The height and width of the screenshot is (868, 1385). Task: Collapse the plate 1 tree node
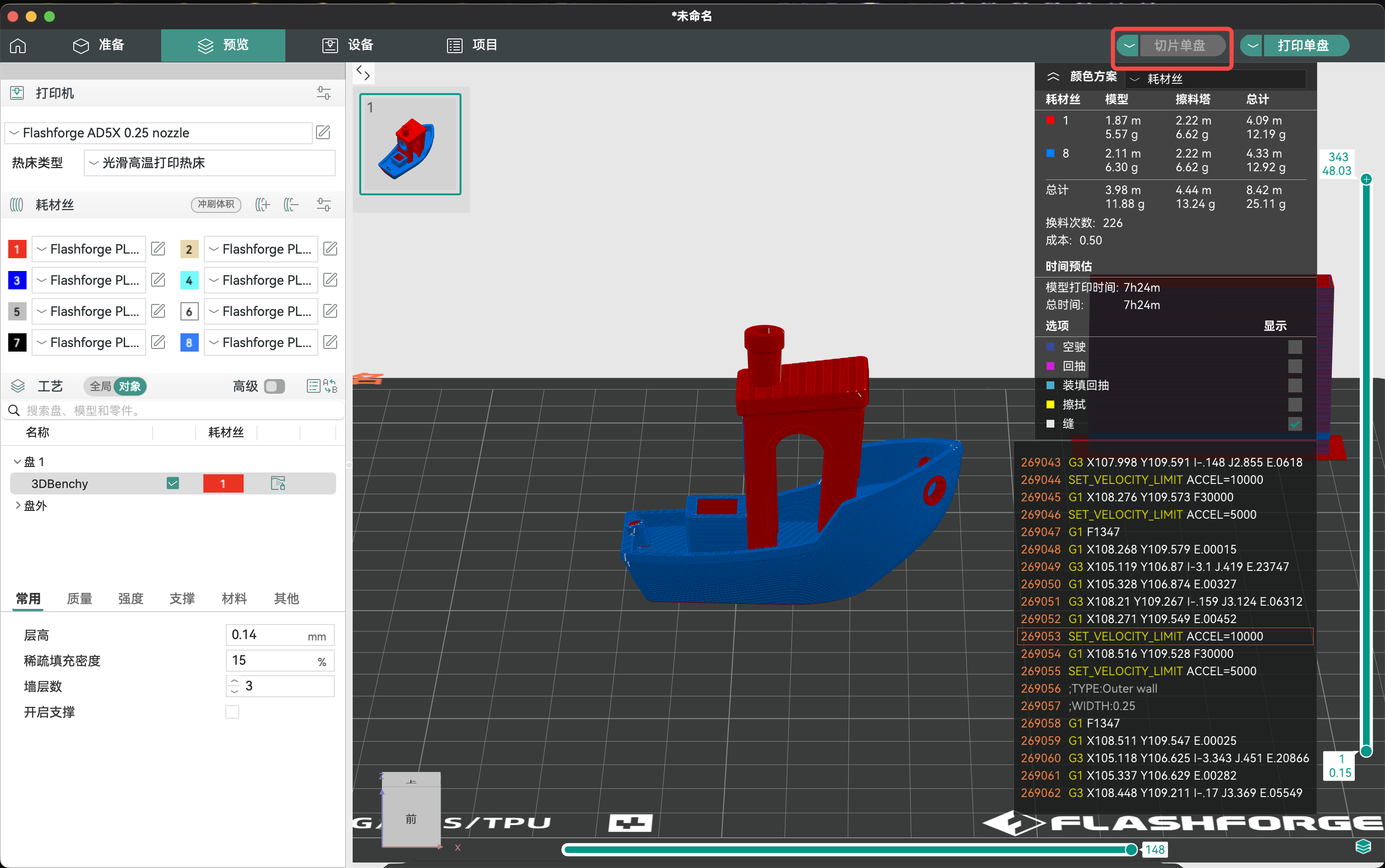tap(17, 461)
